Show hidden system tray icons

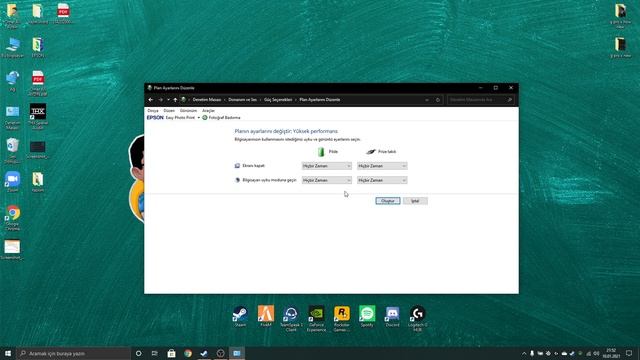click(524, 353)
